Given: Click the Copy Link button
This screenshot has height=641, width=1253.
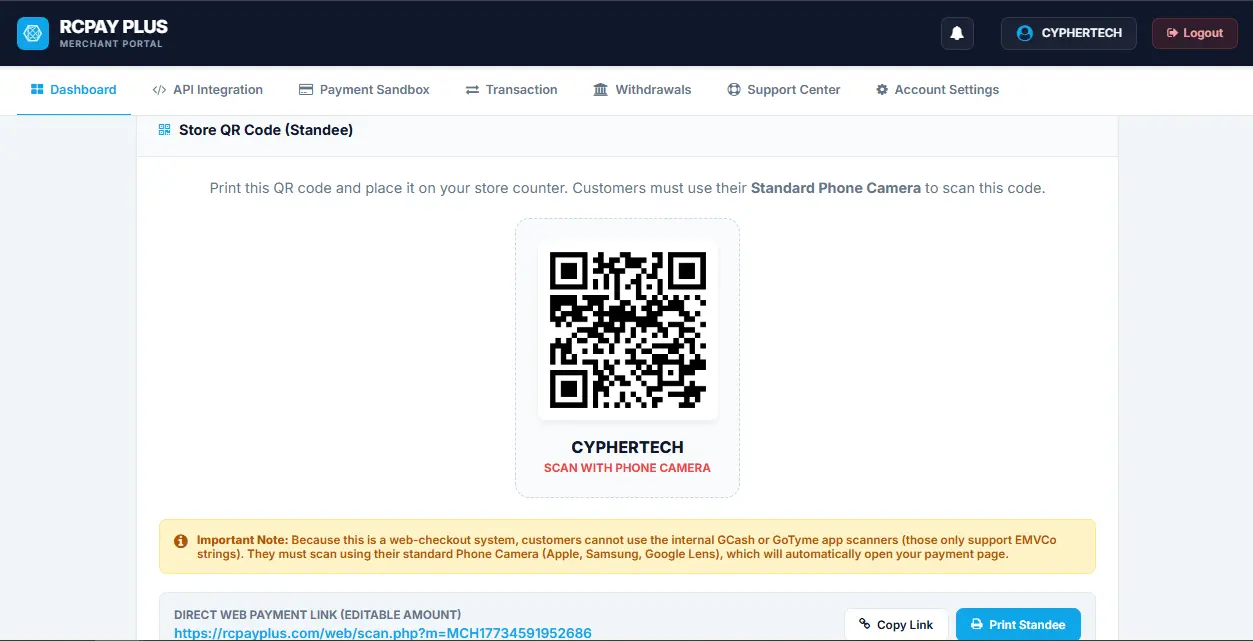Looking at the screenshot, I should pos(896,624).
